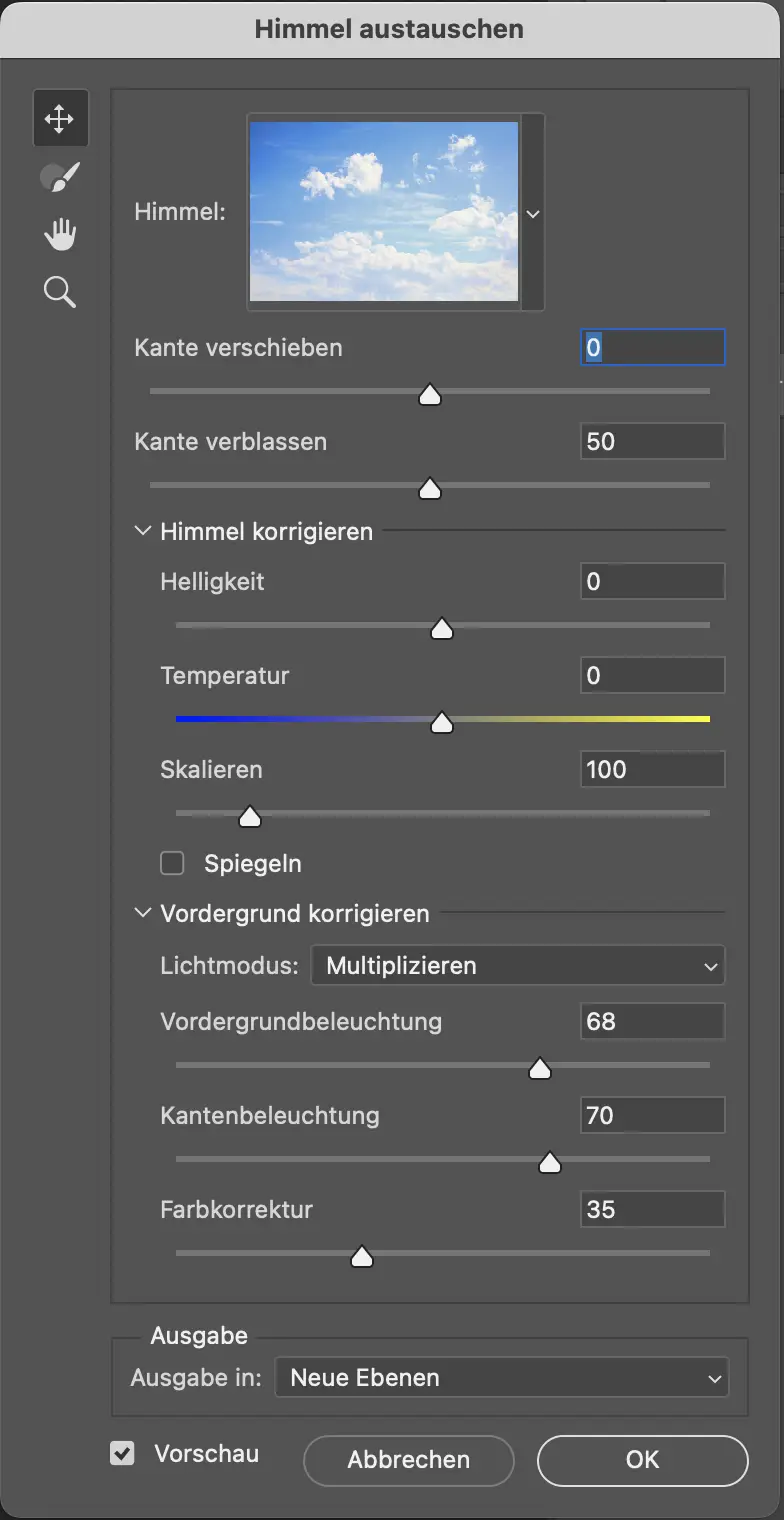Open the Ausgabe in dropdown
The width and height of the screenshot is (784, 1520).
point(502,1377)
